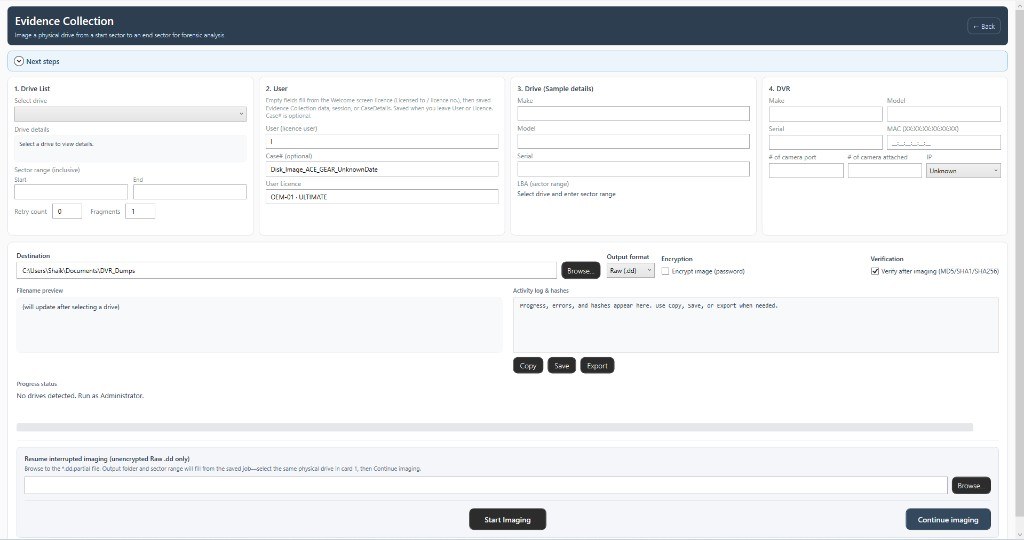1024x540 pixels.
Task: Click the Retry count field
Action: click(x=67, y=212)
